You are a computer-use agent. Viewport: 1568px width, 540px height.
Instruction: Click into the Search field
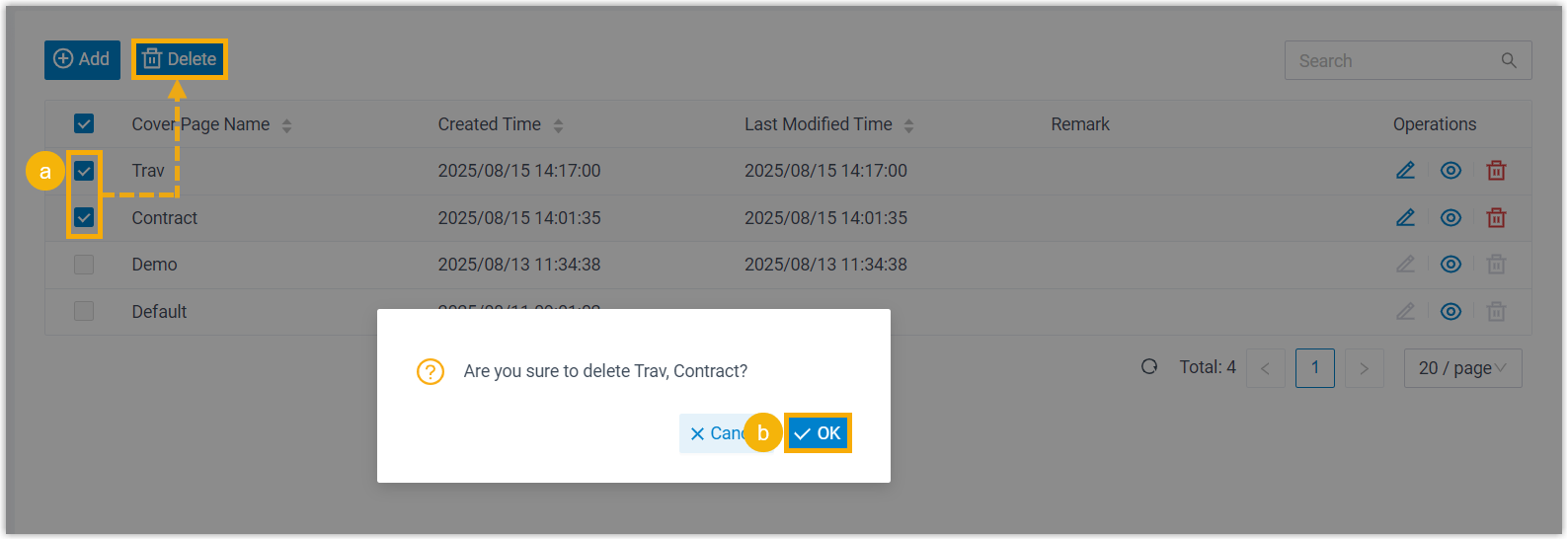pyautogui.click(x=1392, y=60)
